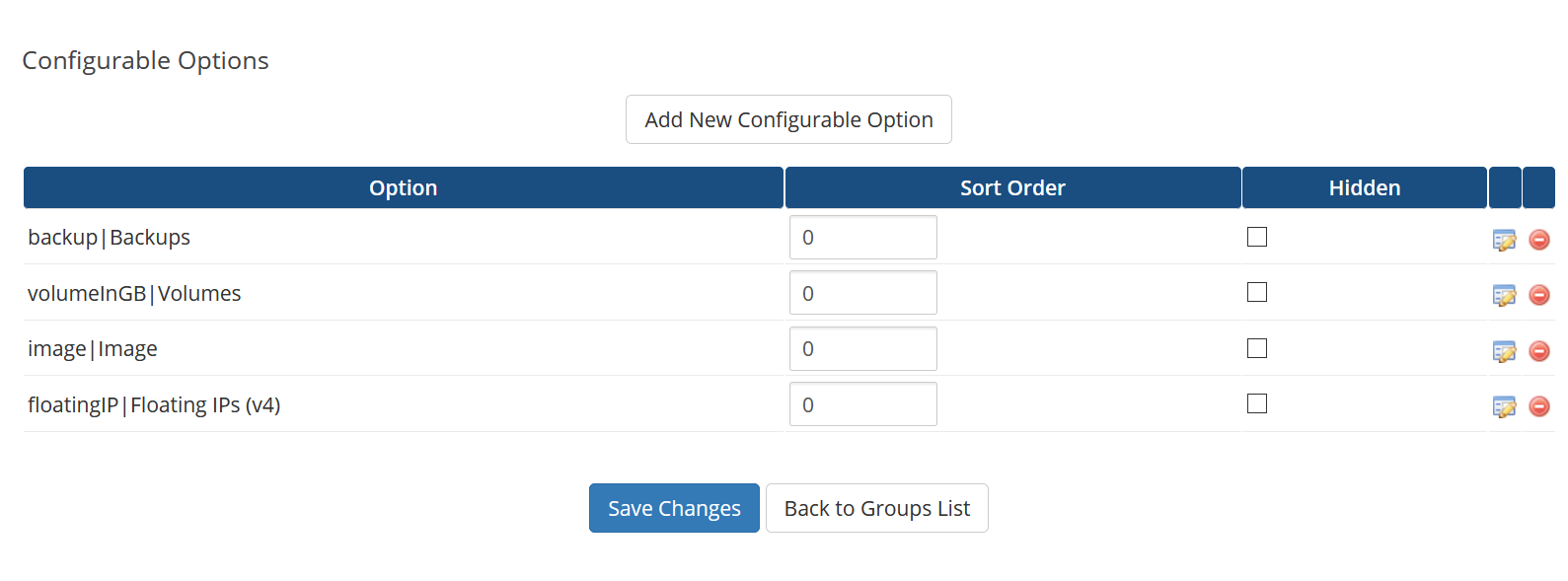
Task: Click Add New Configurable Option button
Action: click(x=788, y=119)
